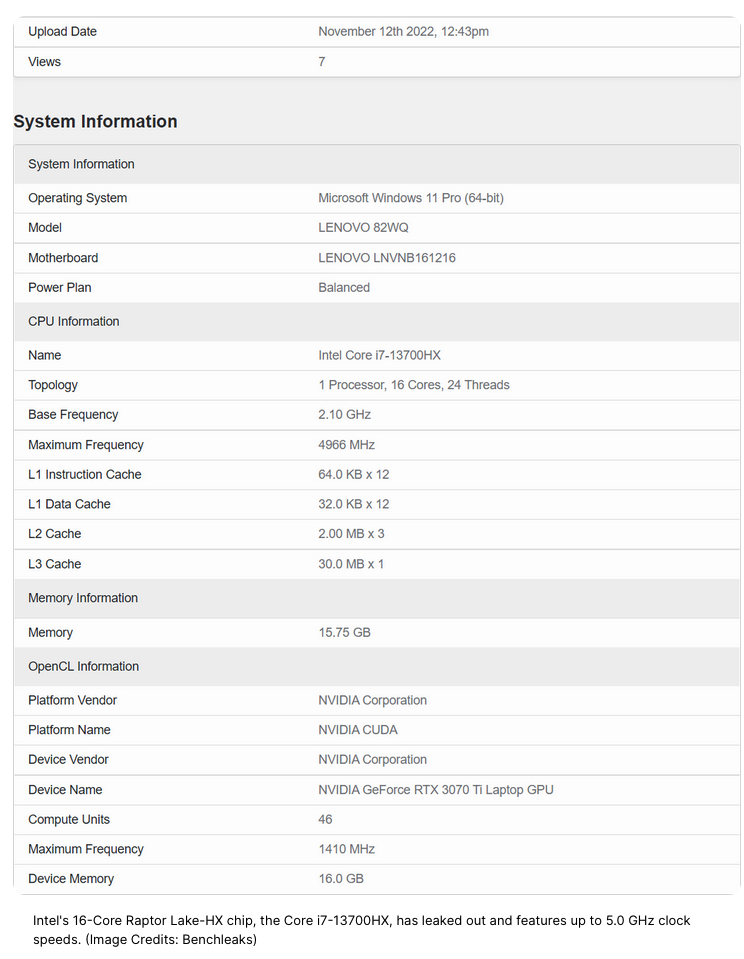The image size is (744, 959).
Task: Click the 'Motherboard' row label
Action: [63, 258]
